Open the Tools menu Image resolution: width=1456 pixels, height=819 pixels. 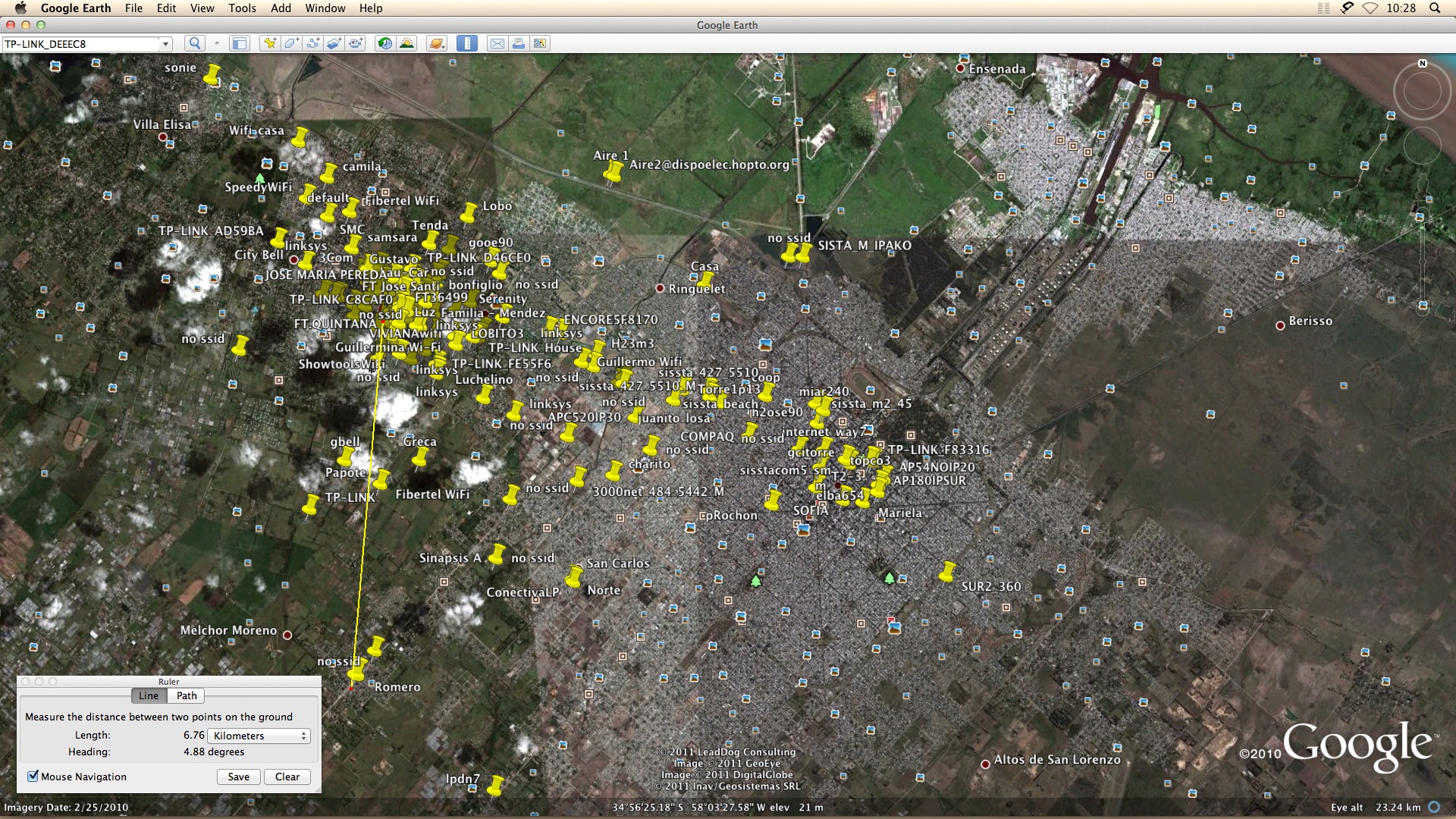[242, 8]
